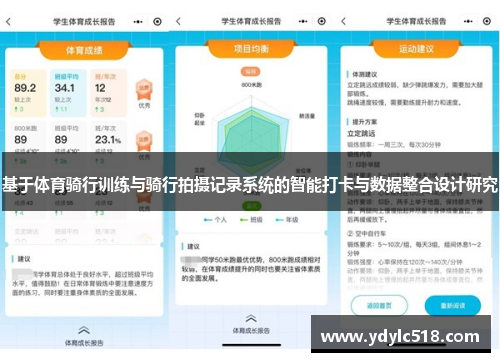Click the 返回首页 button
Screen dimensions: 500x362
(x=379, y=305)
